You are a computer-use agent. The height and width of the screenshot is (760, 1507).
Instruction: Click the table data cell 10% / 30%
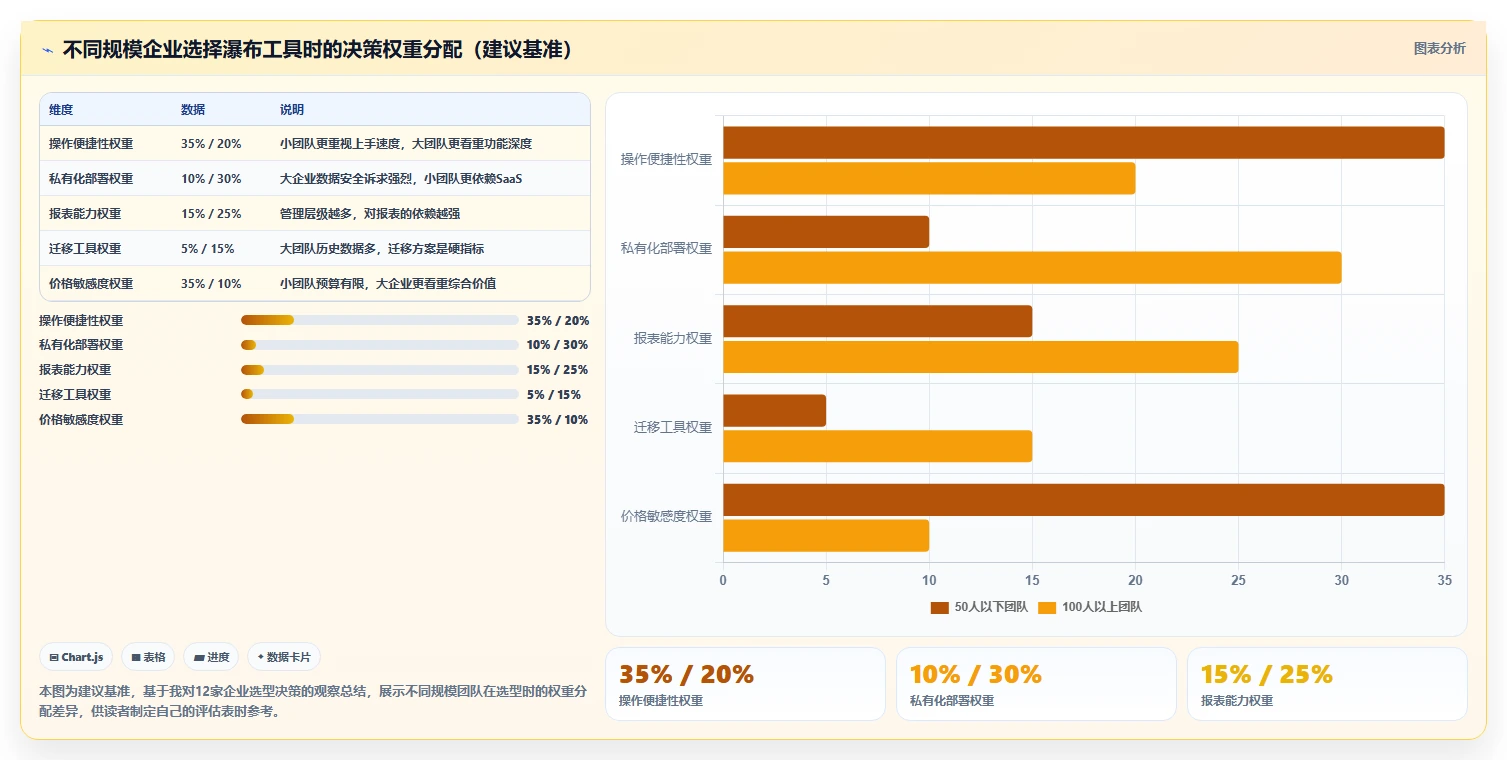(x=211, y=178)
